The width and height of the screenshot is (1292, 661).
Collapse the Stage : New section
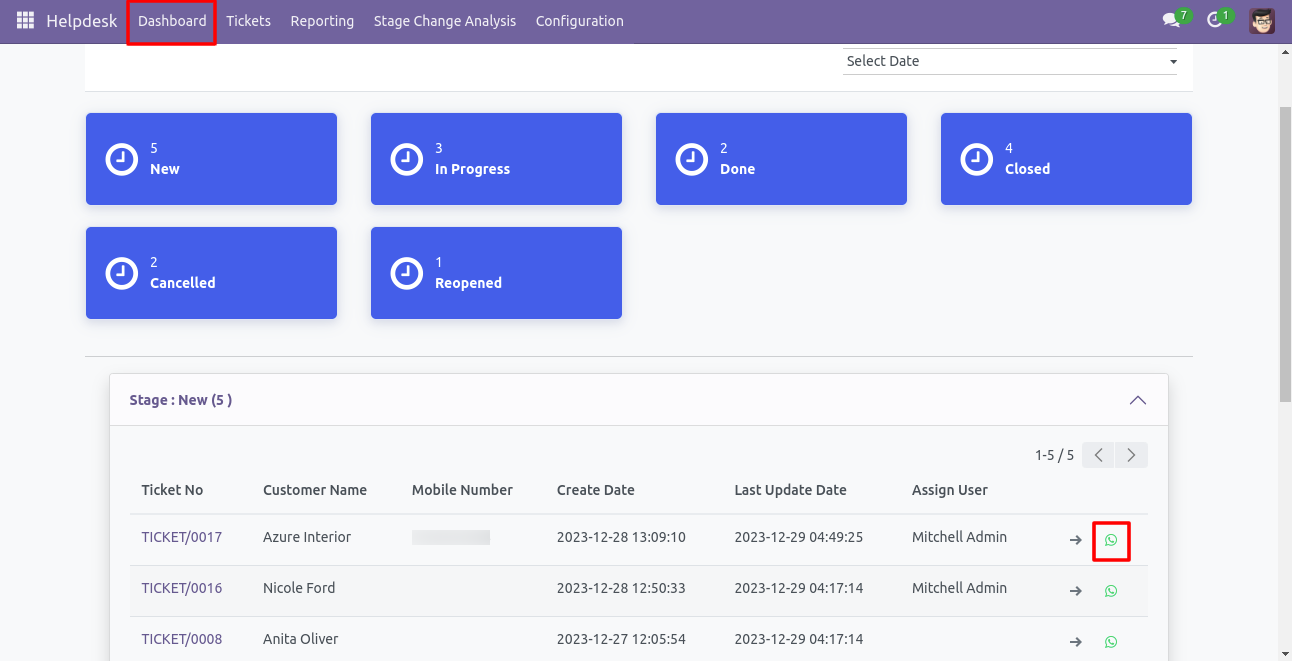[x=1137, y=400]
